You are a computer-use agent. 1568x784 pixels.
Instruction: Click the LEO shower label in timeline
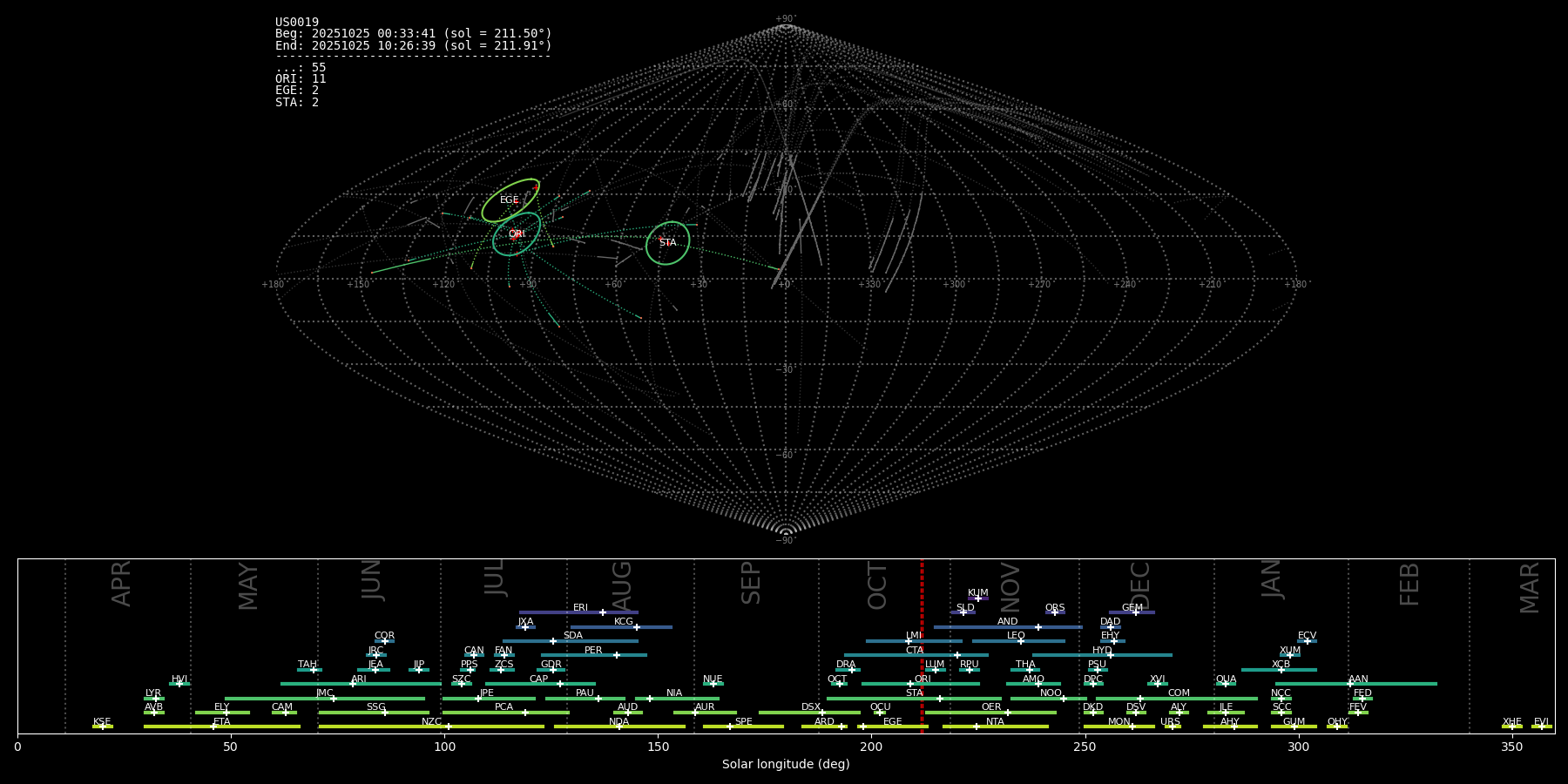[1016, 636]
